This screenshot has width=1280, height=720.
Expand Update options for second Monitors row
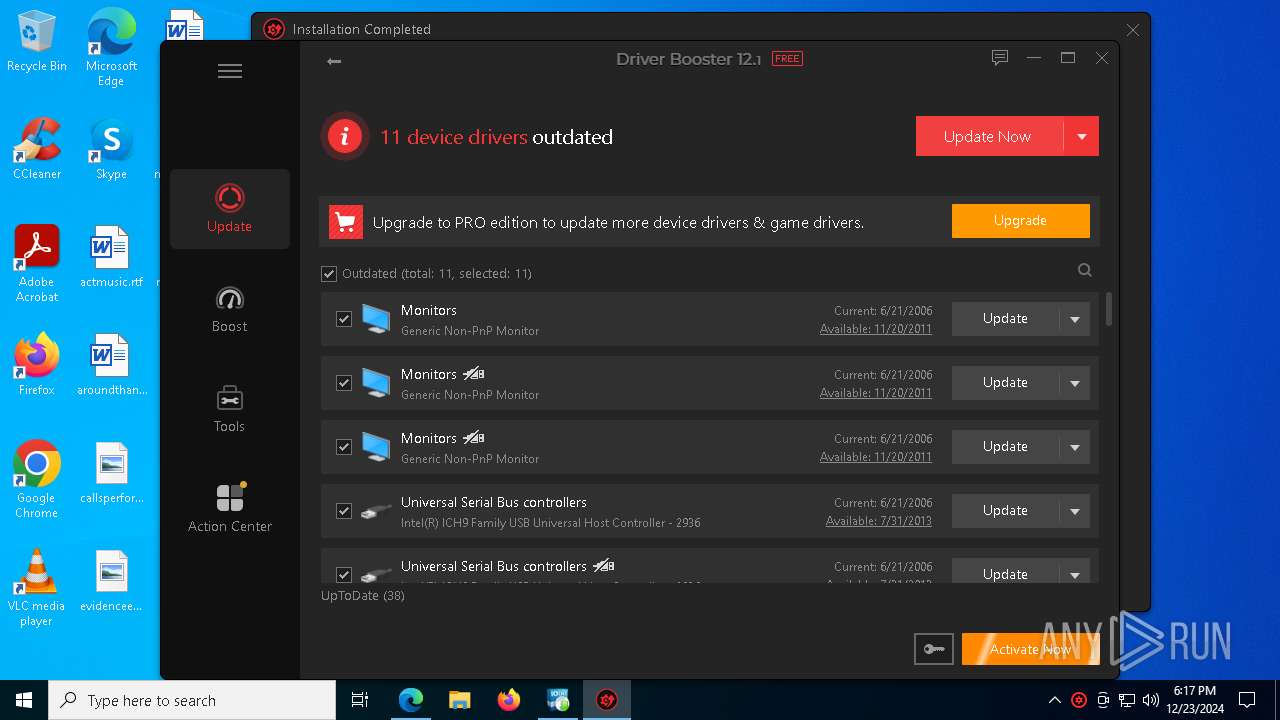click(x=1075, y=383)
